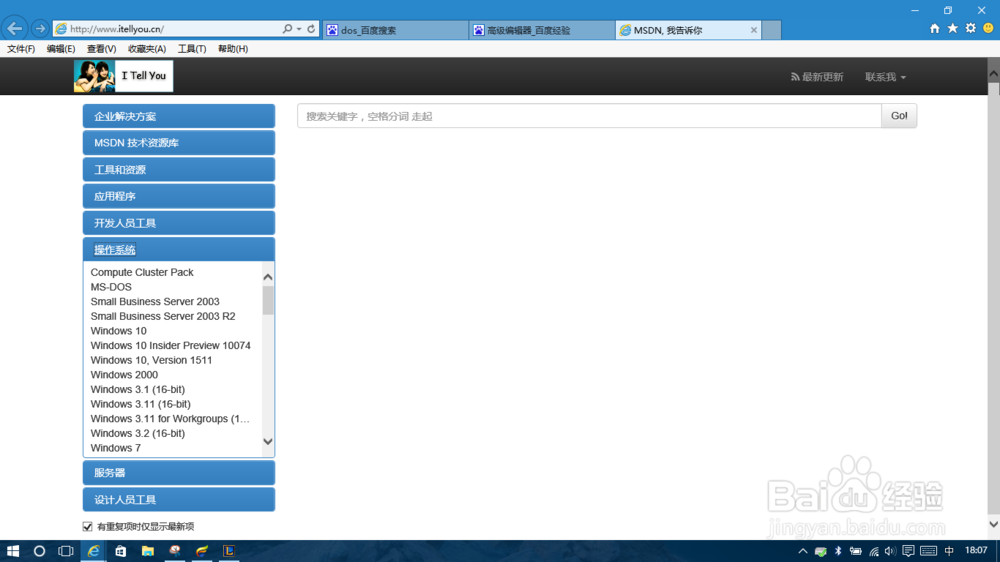Screen dimensions: 1000x562
Task: Switch to the dos_百度搜索 tab
Action: (x=395, y=30)
